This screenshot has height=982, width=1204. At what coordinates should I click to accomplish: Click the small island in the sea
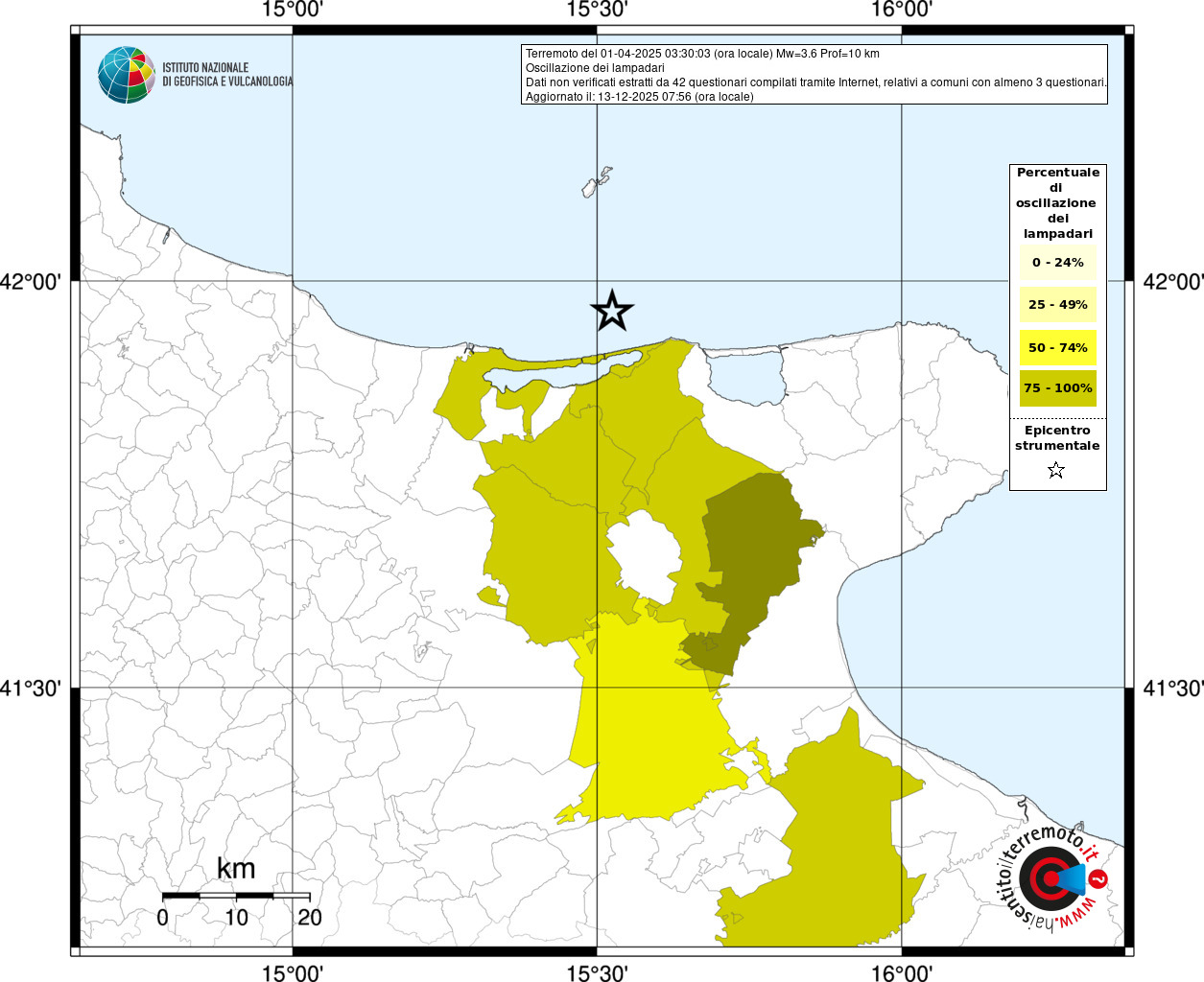[x=596, y=182]
